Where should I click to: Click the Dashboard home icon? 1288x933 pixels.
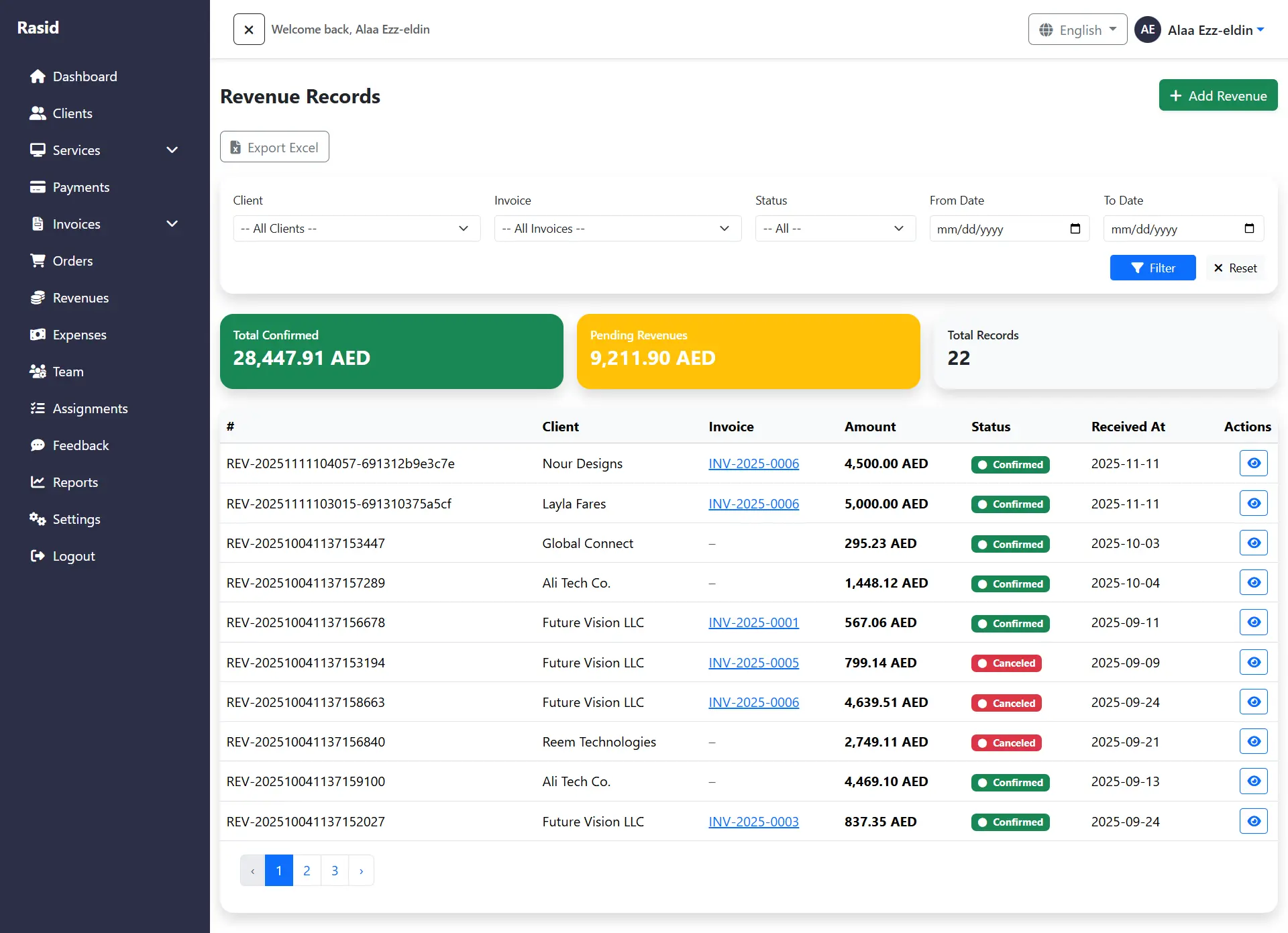pos(38,76)
